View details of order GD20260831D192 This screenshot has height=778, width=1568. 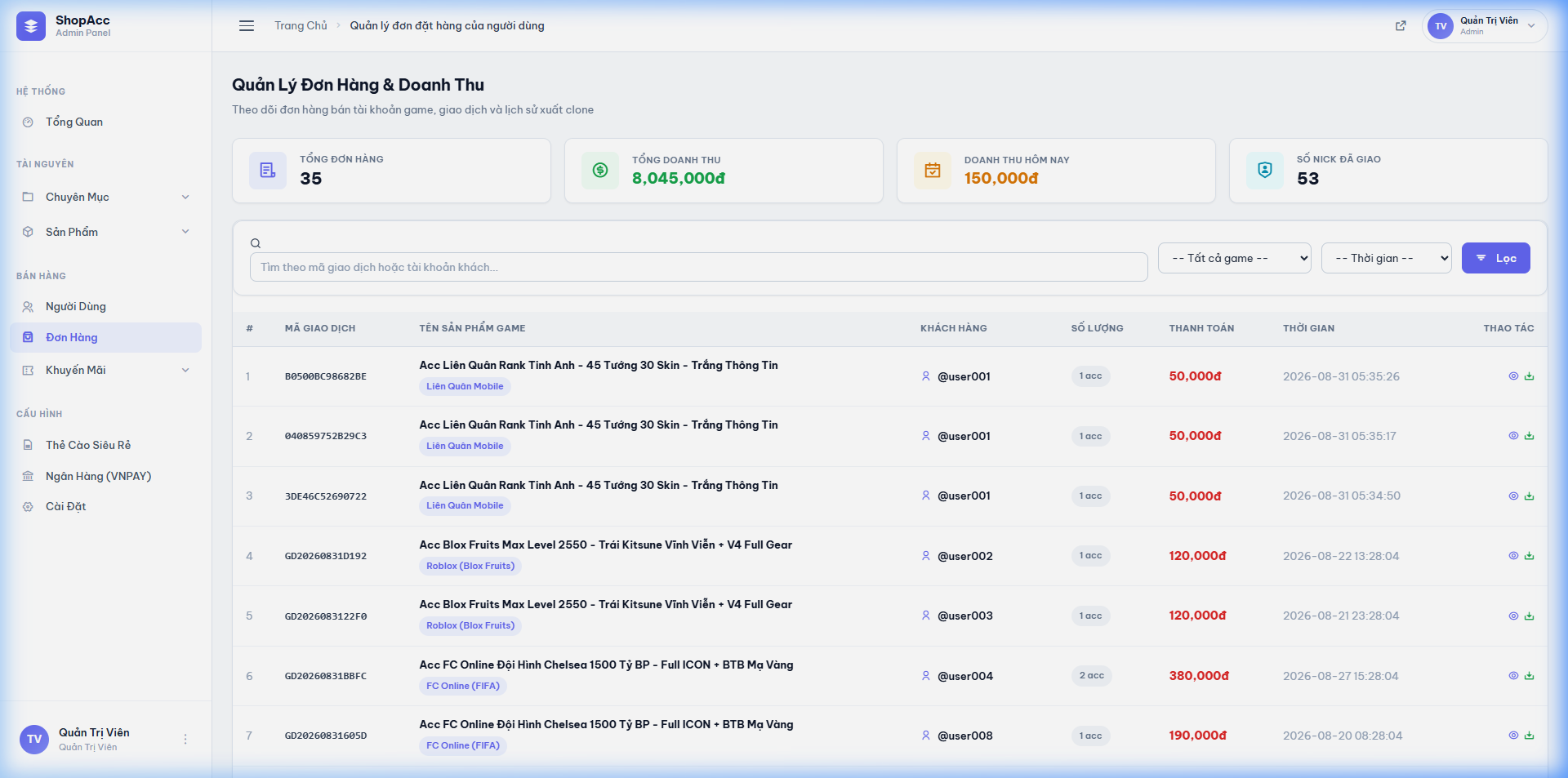point(1513,556)
